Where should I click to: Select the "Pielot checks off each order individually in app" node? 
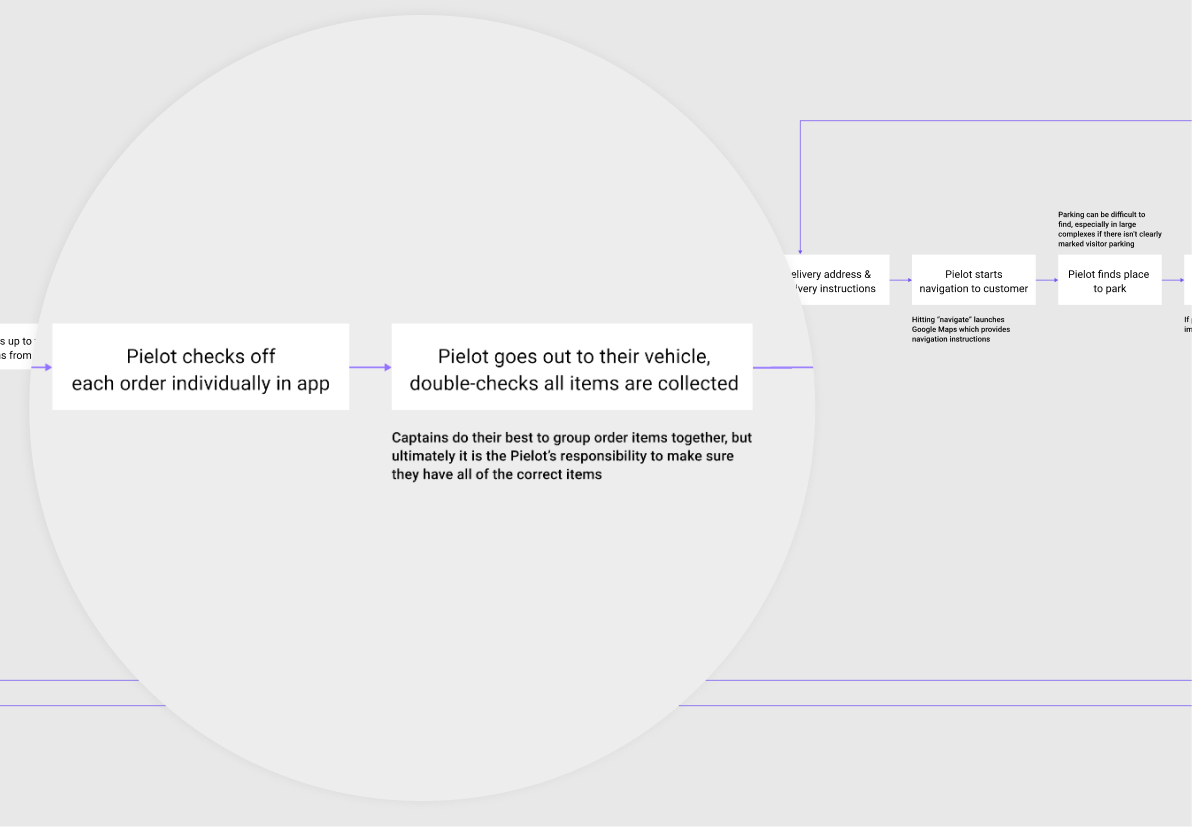tap(200, 366)
